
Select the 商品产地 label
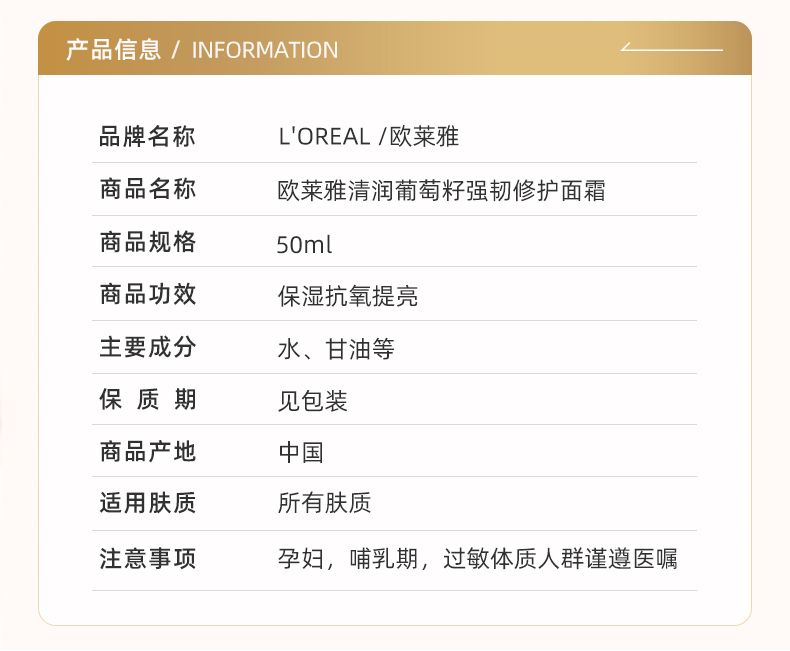point(147,451)
